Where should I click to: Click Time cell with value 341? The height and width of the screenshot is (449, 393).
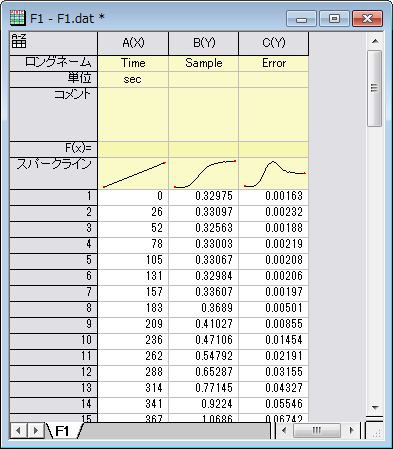133,405
